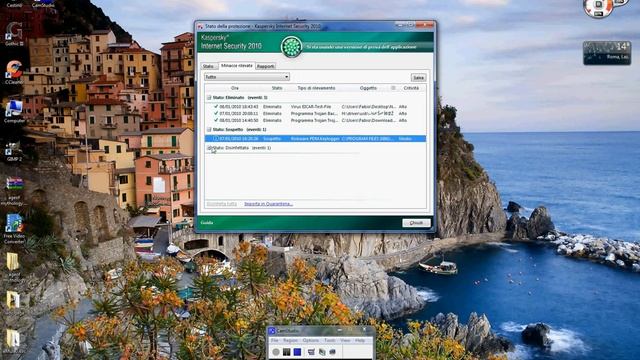
Task: Open the CamStudio Tools menu
Action: (329, 340)
